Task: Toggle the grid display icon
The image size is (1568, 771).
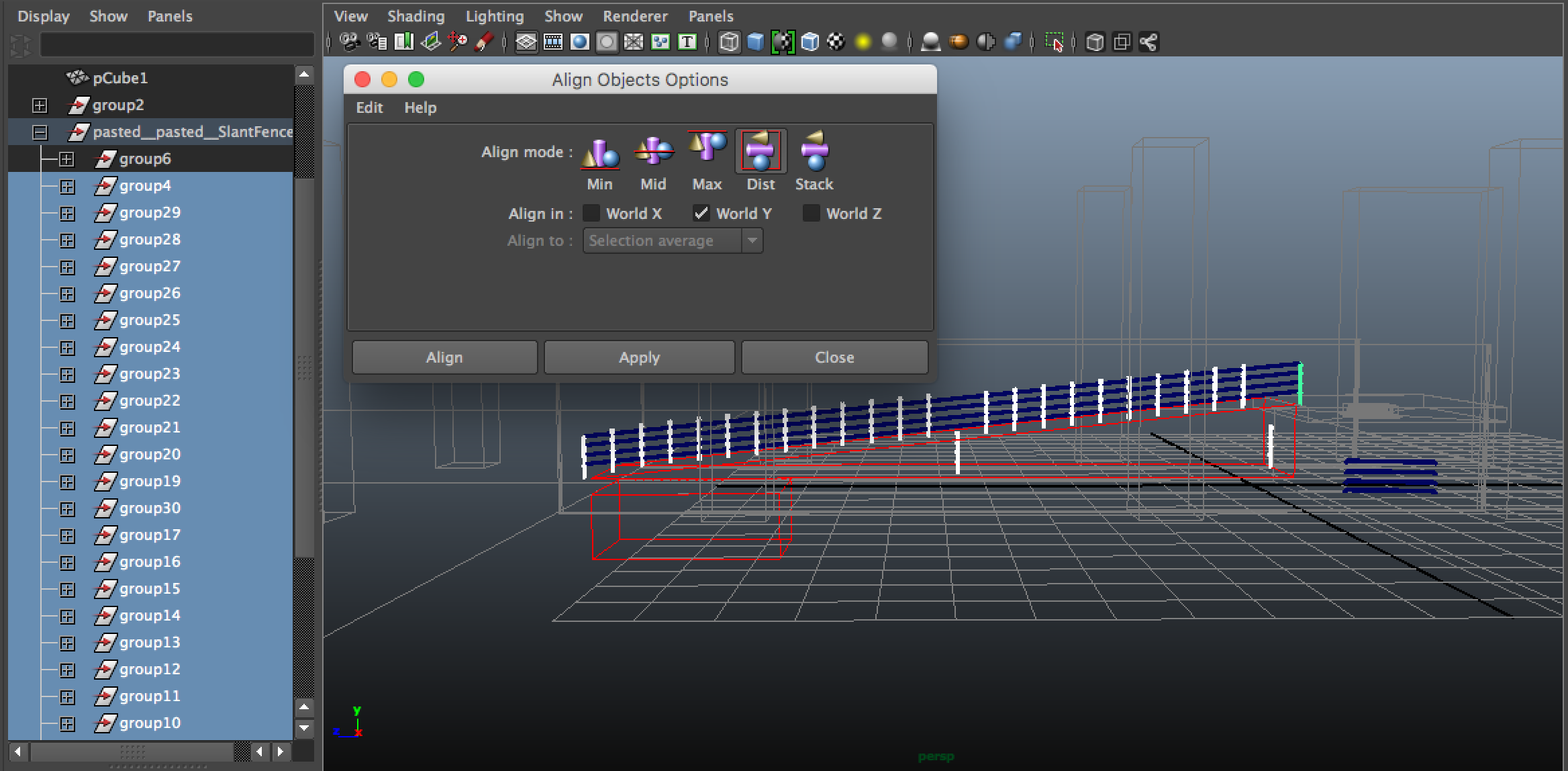Action: (526, 42)
